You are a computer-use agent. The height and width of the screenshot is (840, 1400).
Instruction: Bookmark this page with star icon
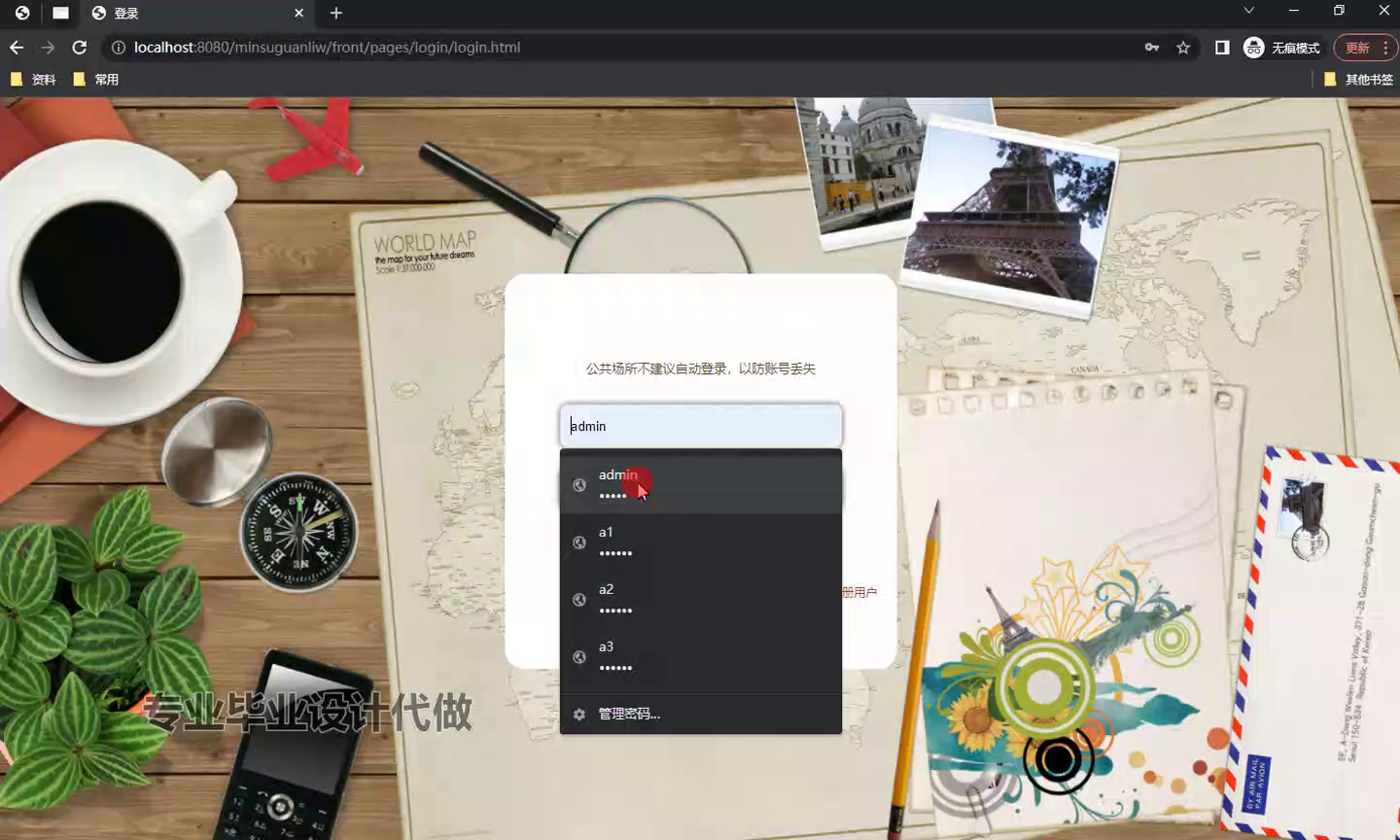click(1183, 47)
